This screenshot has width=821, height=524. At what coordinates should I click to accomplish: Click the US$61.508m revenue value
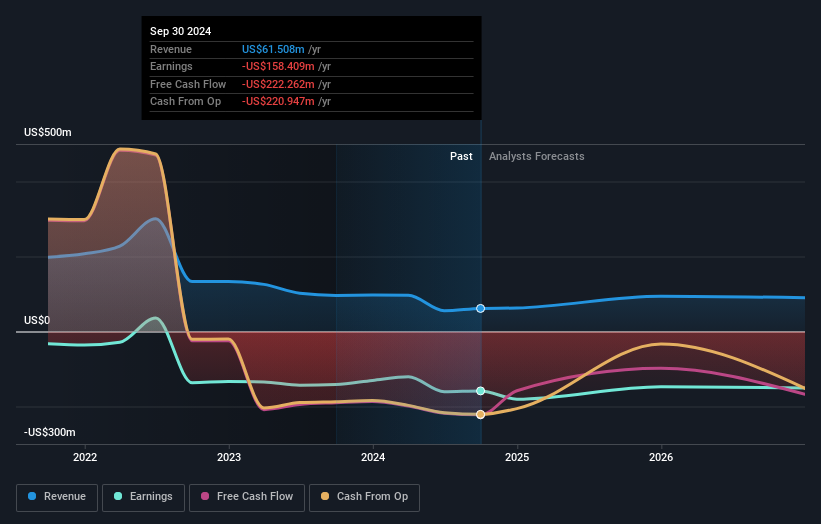point(273,49)
